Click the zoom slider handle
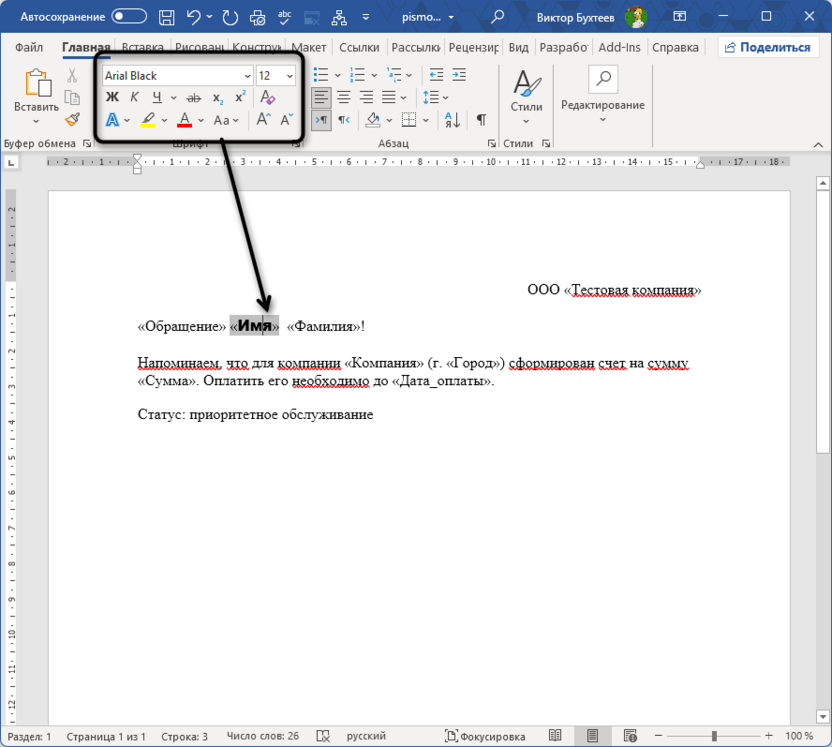This screenshot has width=832, height=747. coord(714,736)
